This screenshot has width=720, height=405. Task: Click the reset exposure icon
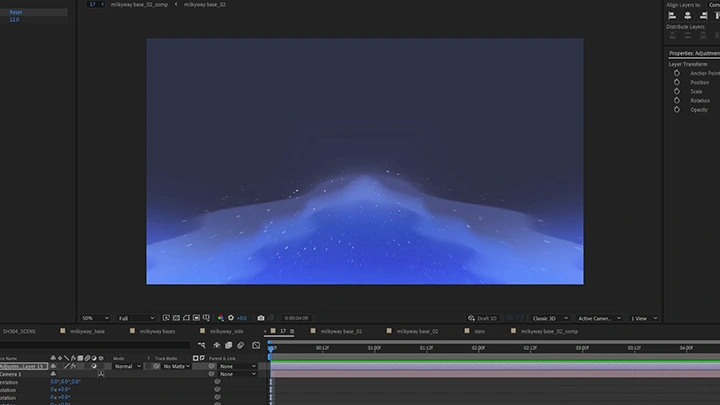click(x=231, y=318)
